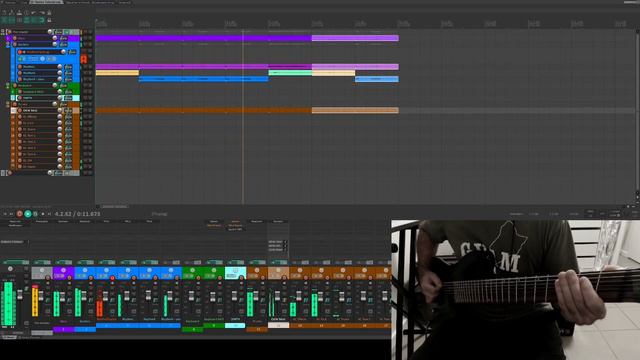
Task: Click the purple track number label under mixer
Action: [x=63, y=329]
